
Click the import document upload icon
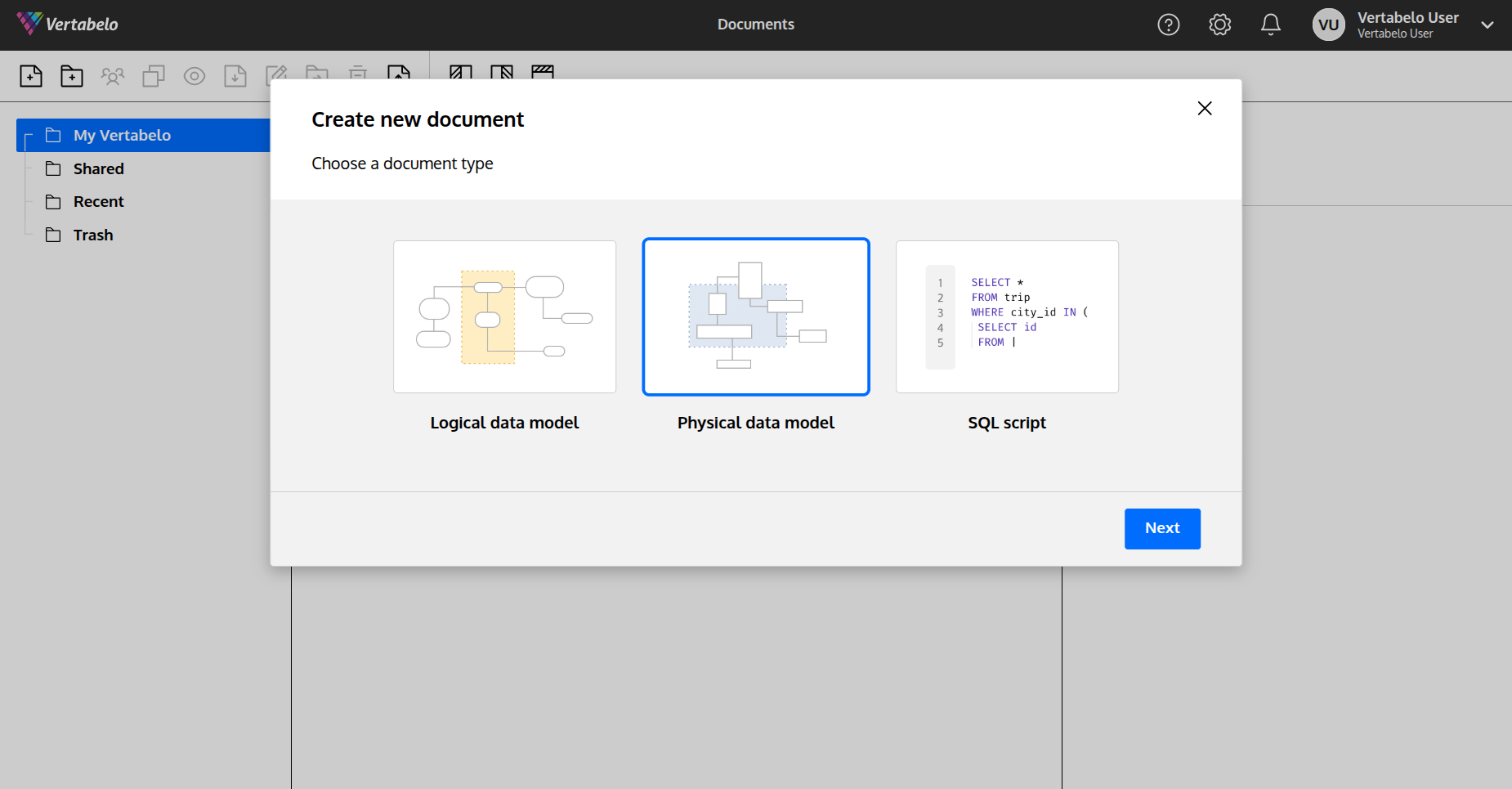point(399,75)
